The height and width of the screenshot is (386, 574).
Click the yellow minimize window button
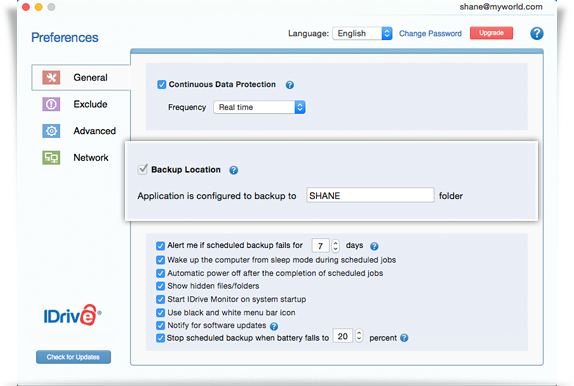(x=38, y=7)
